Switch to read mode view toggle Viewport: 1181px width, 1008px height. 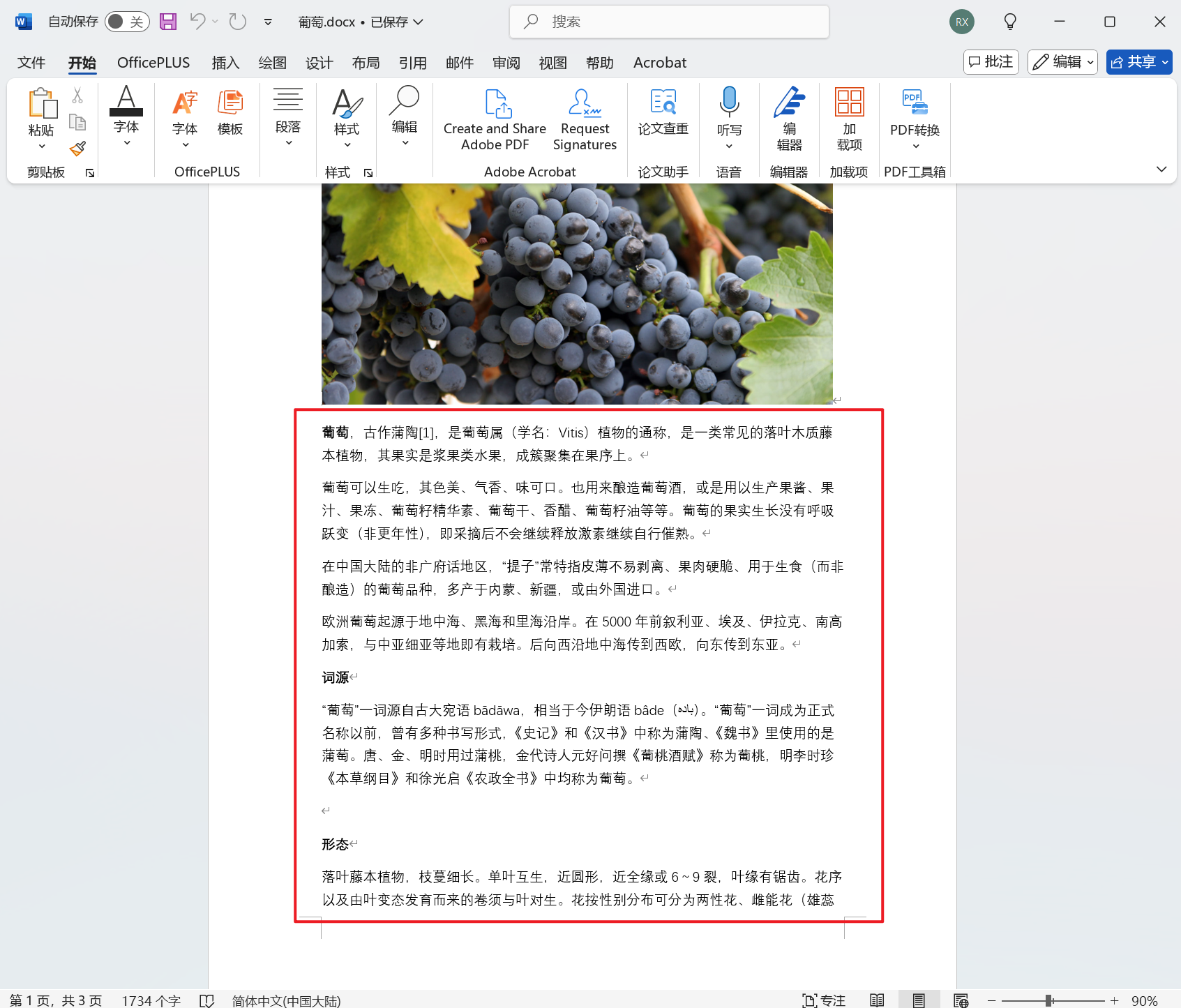tap(876, 1000)
